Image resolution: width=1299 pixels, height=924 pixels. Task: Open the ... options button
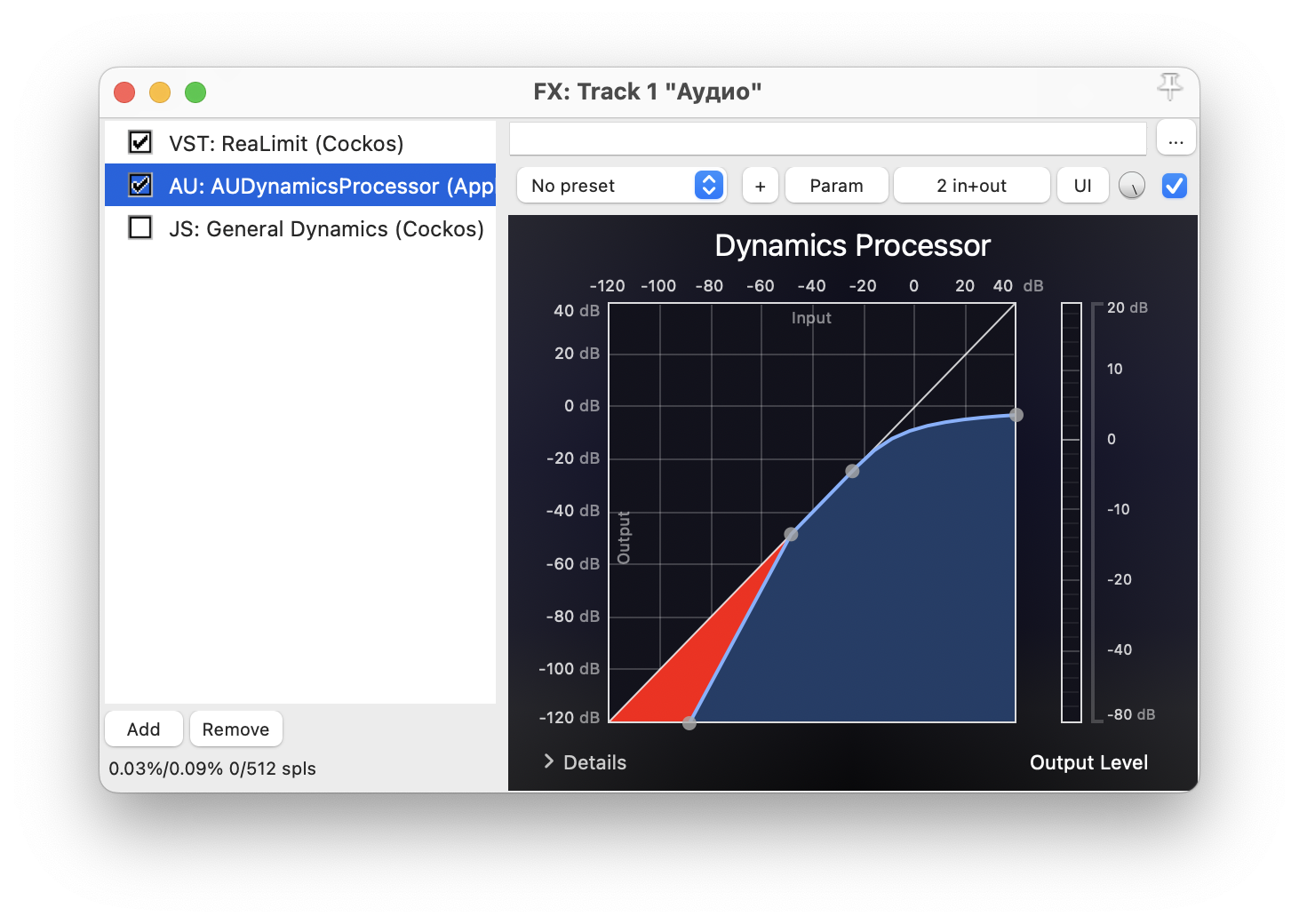[1175, 139]
